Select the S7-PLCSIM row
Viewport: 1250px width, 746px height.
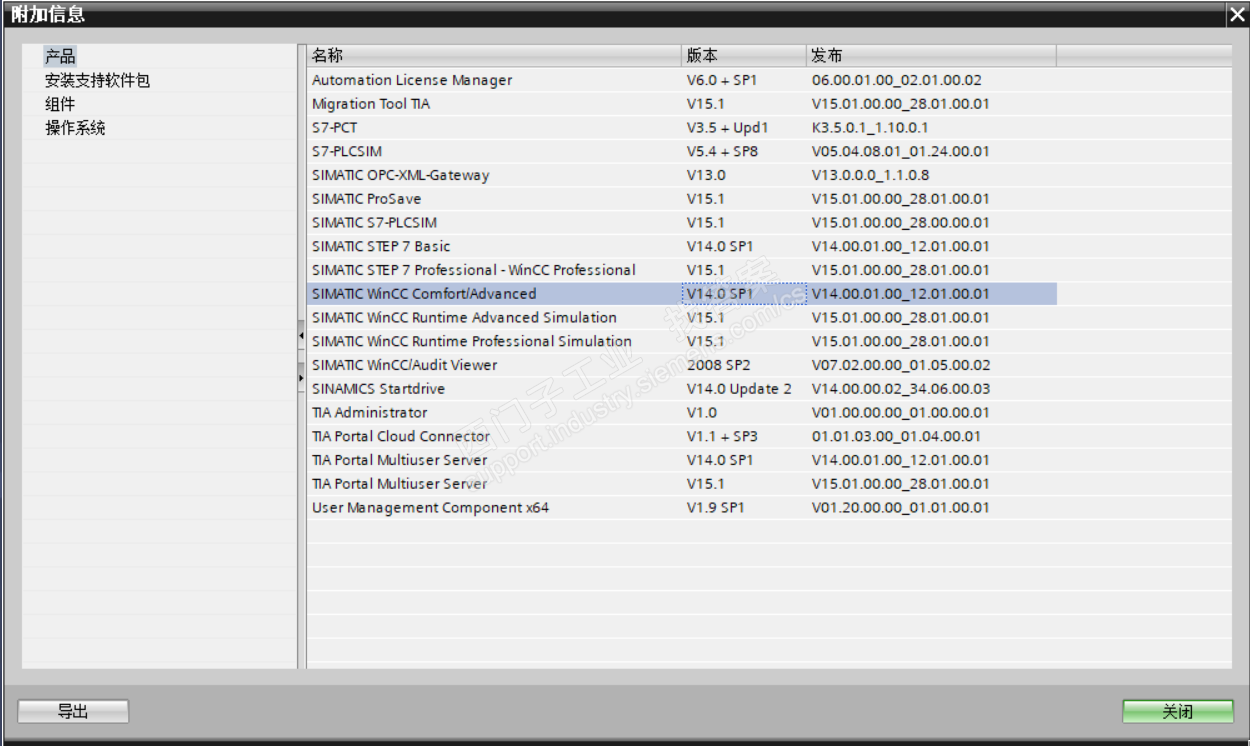tap(682, 151)
